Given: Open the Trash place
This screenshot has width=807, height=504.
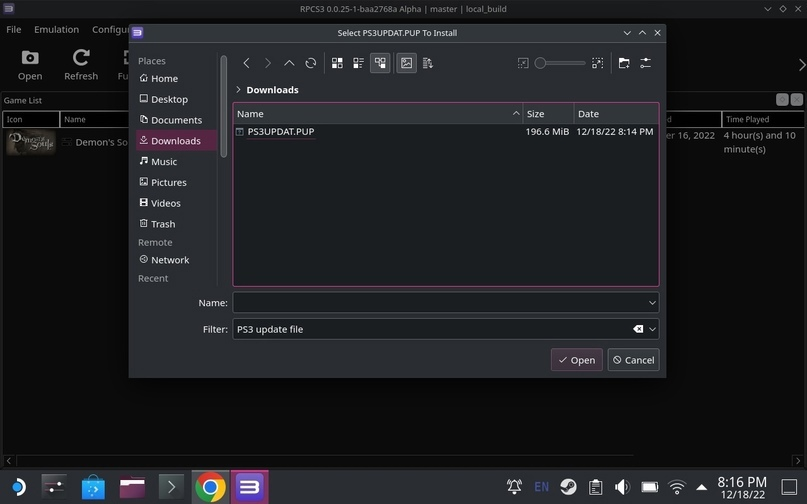Looking at the screenshot, I should click(x=177, y=224).
